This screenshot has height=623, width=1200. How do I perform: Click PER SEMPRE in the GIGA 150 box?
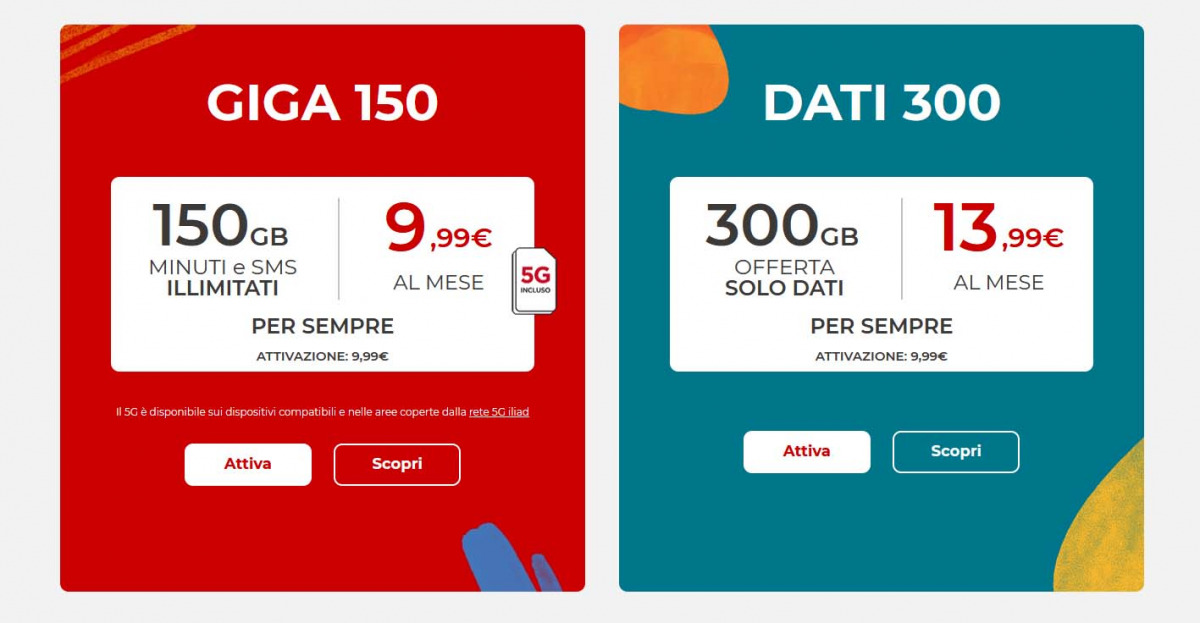coord(322,326)
